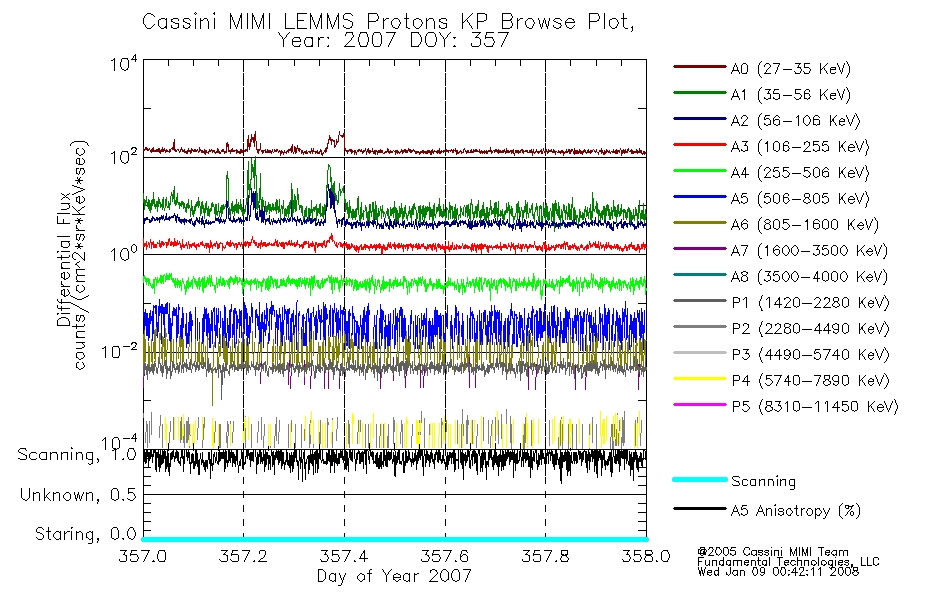The image size is (950, 600).
Task: Click the A6 (805-1600 KeV) legend label
Action: click(x=805, y=225)
